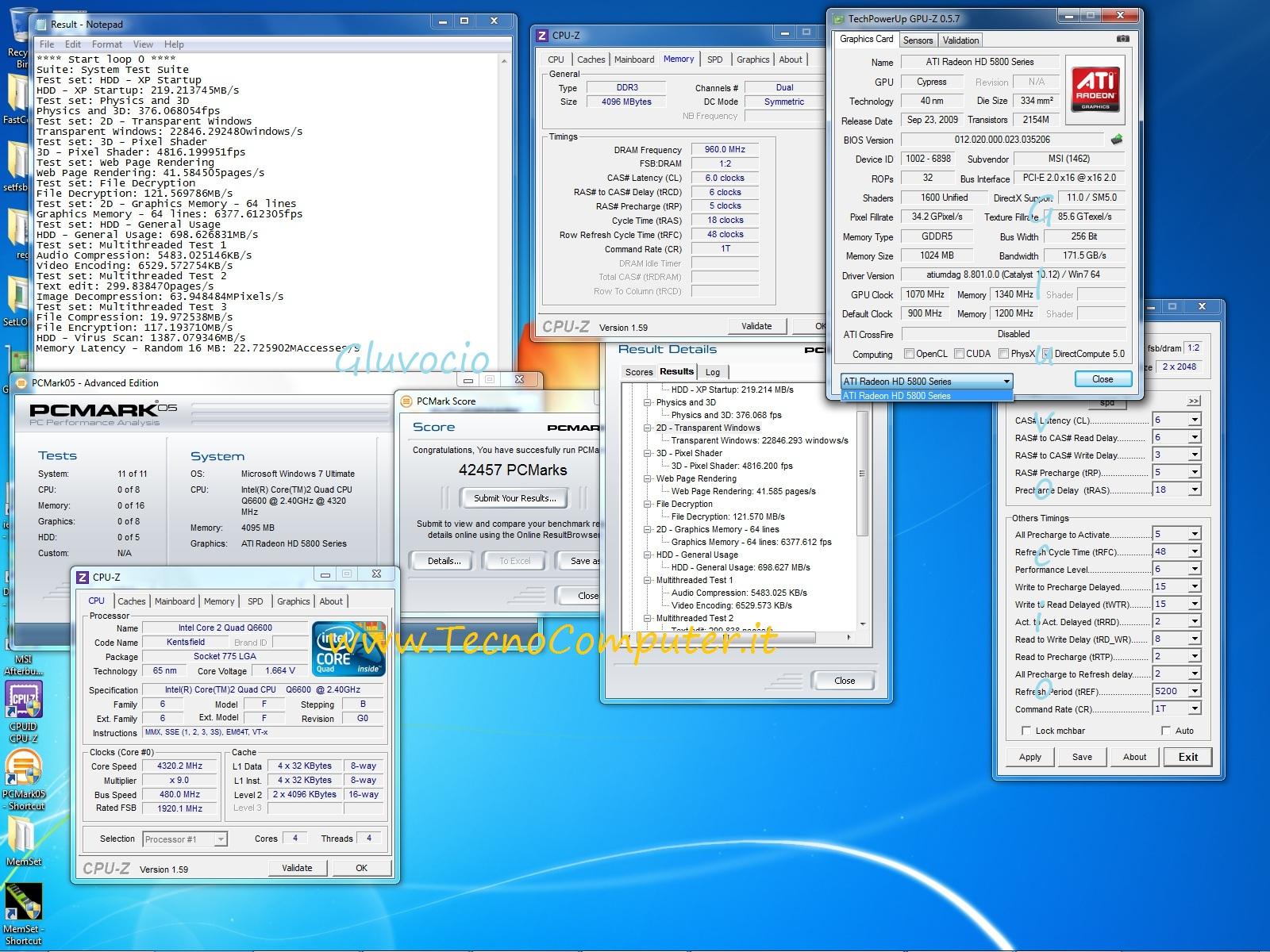The width and height of the screenshot is (1270, 952).
Task: Collapse Multithreaded Test 1 tree node
Action: 648,580
